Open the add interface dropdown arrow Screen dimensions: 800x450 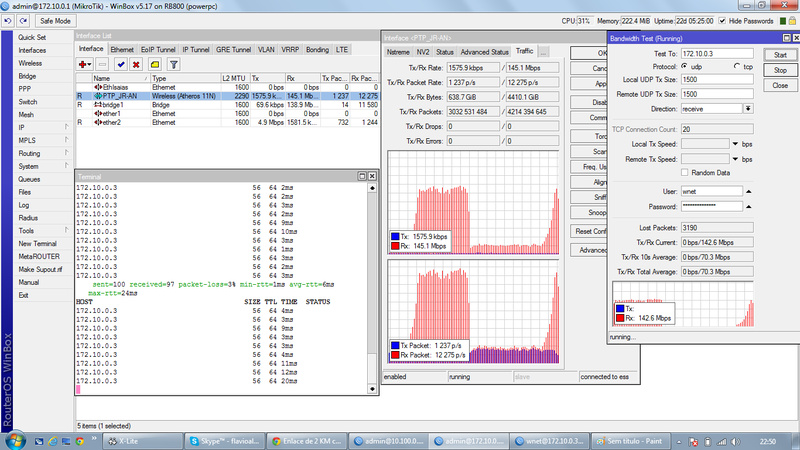coord(90,65)
